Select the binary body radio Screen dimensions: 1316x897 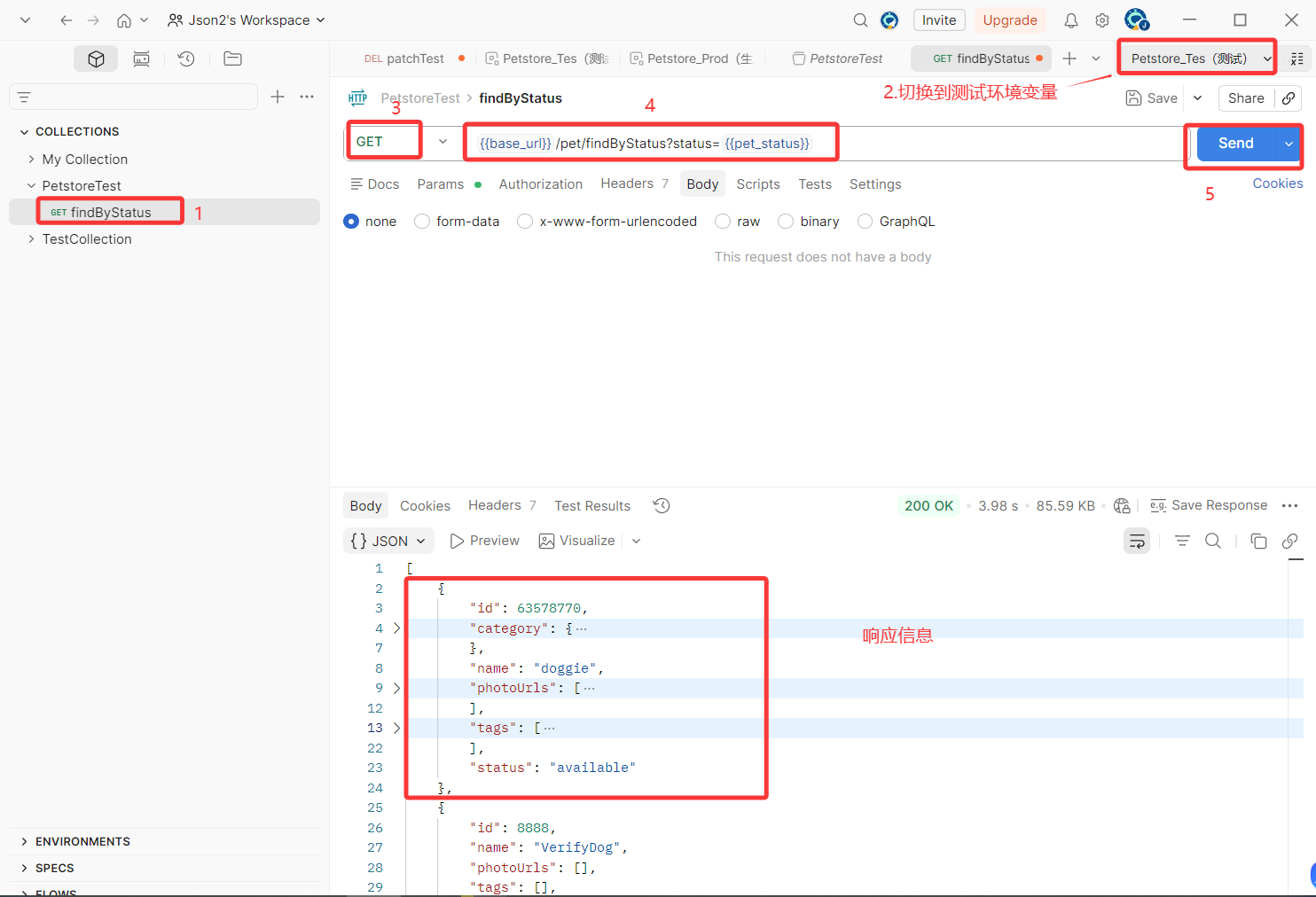[x=786, y=222]
